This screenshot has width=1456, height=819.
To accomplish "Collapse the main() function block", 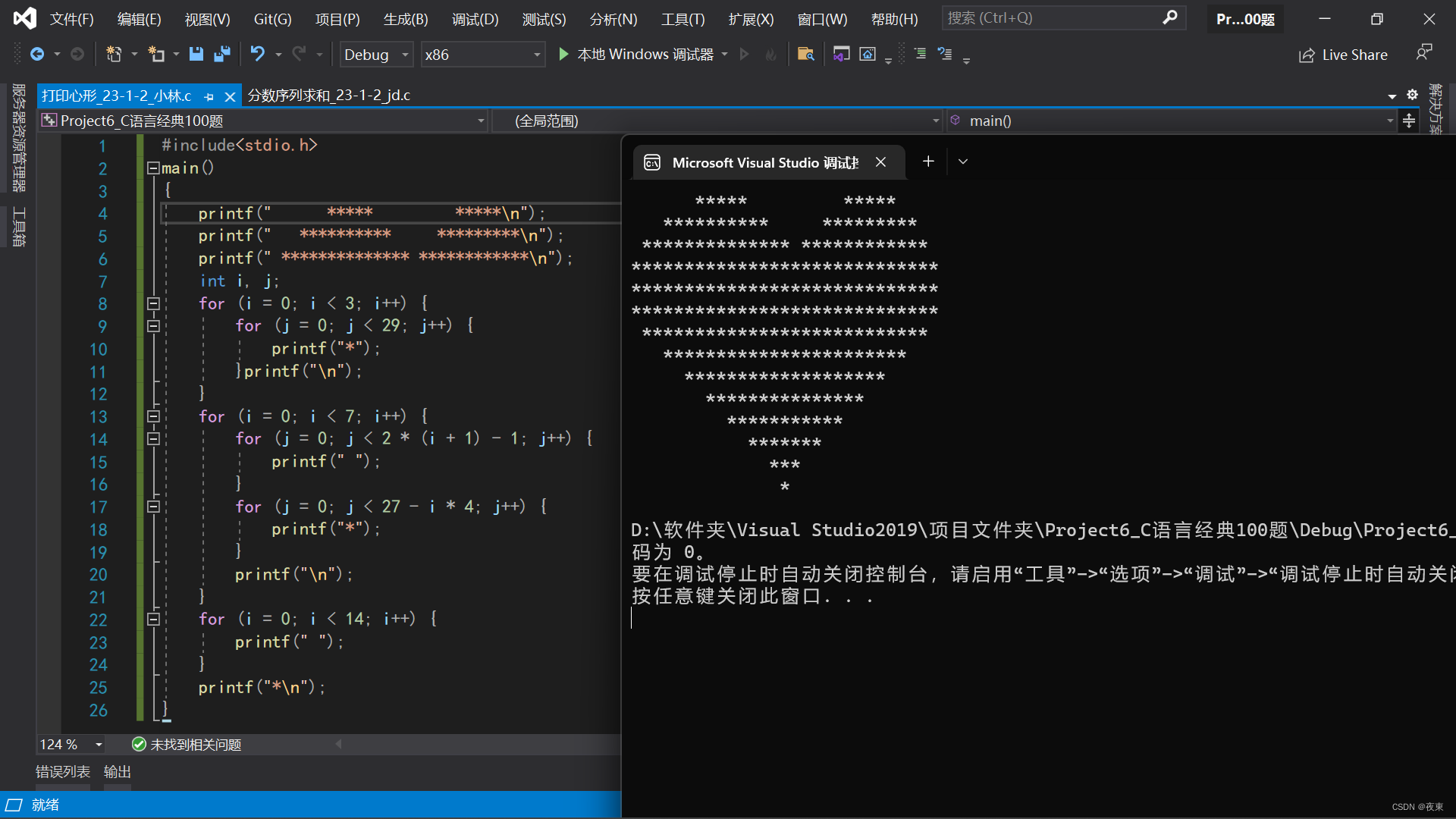I will point(153,168).
